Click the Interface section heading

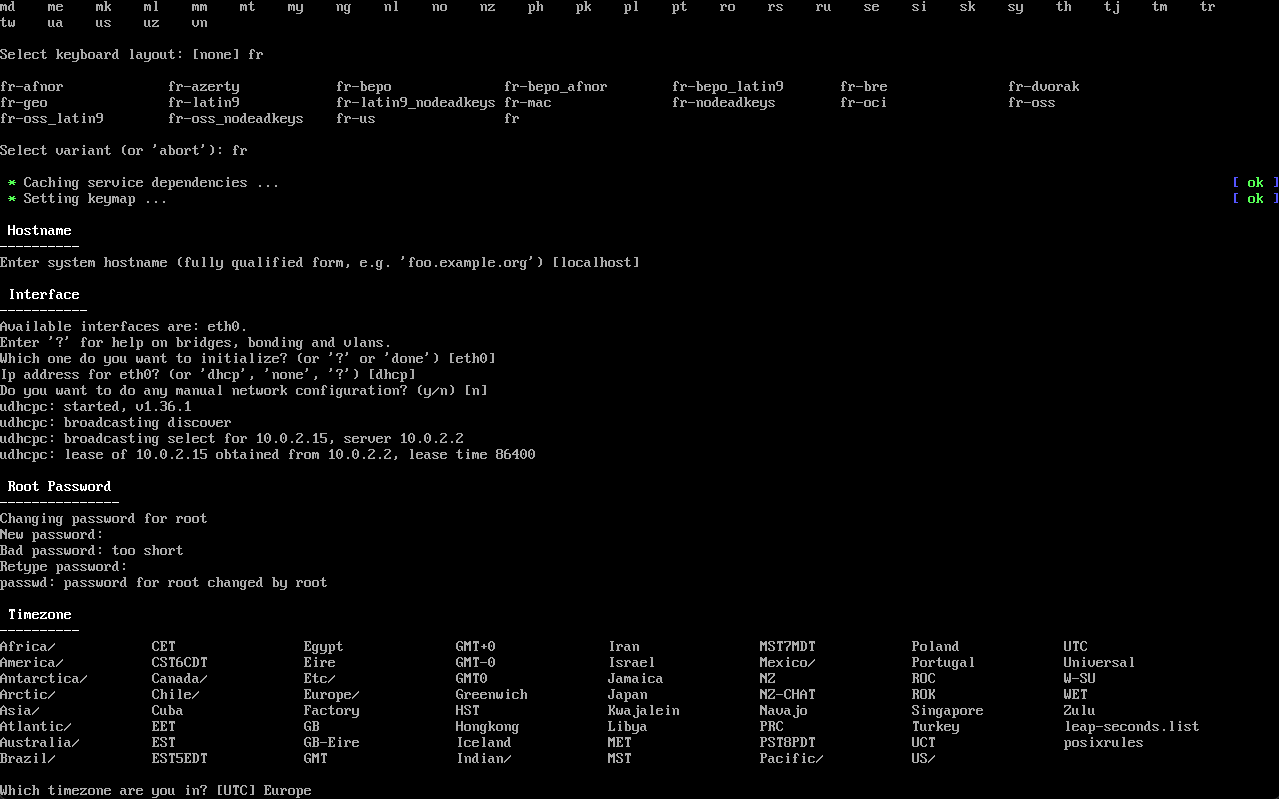(x=43, y=294)
